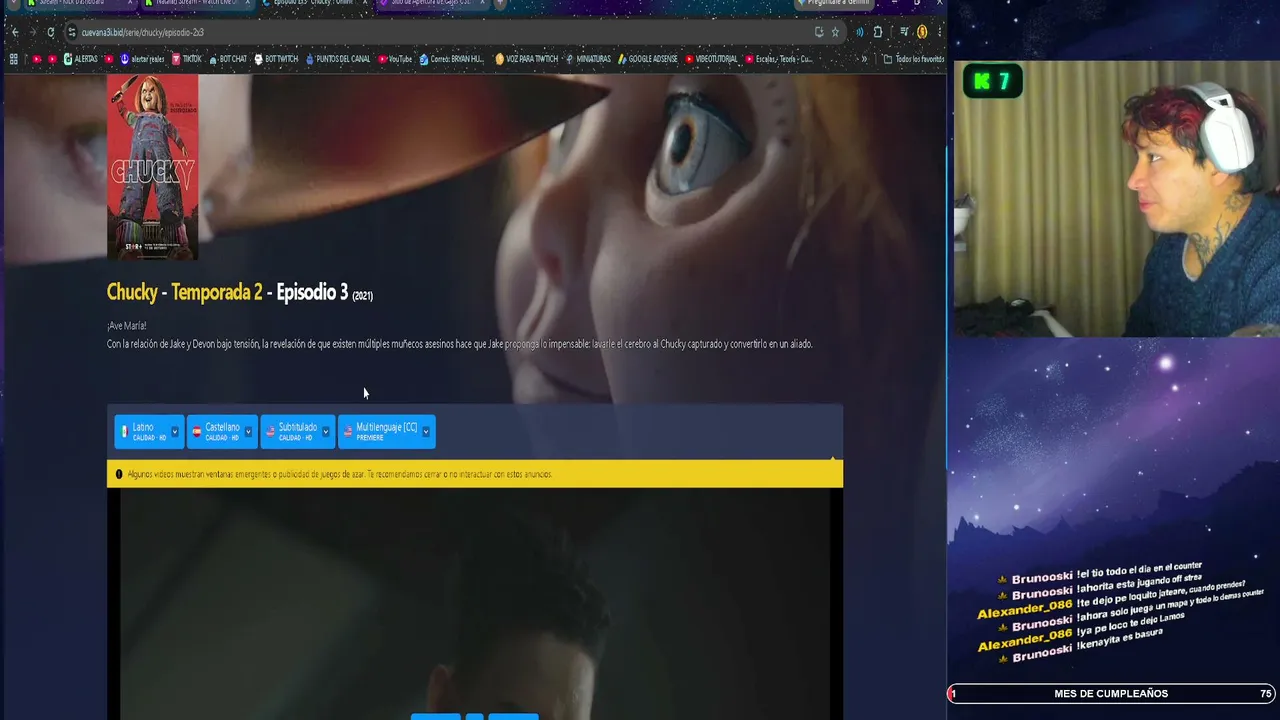The height and width of the screenshot is (720, 1280).
Task: Click the Chucky series poster thumbnail
Action: (152, 167)
